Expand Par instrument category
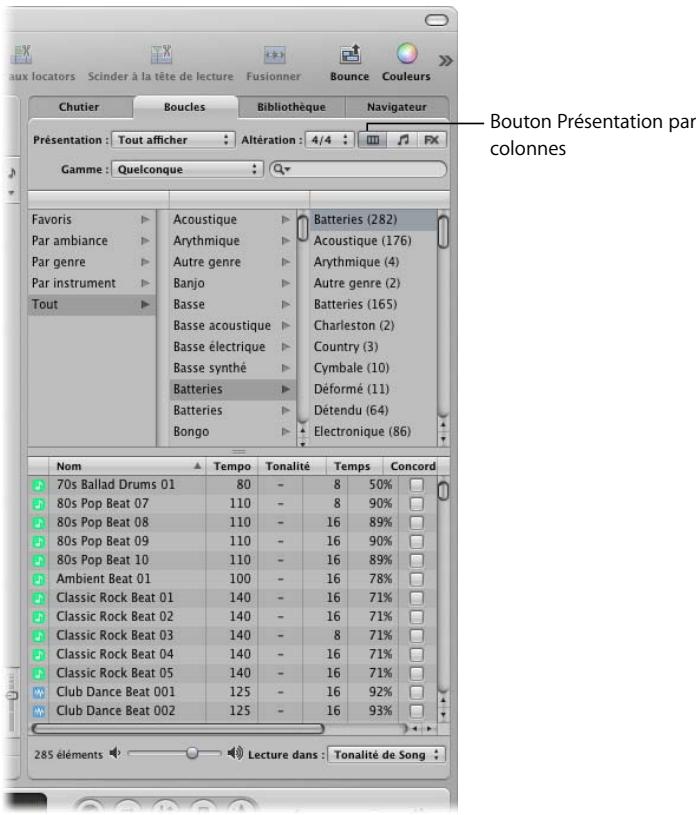The width and height of the screenshot is (698, 815). [145, 283]
